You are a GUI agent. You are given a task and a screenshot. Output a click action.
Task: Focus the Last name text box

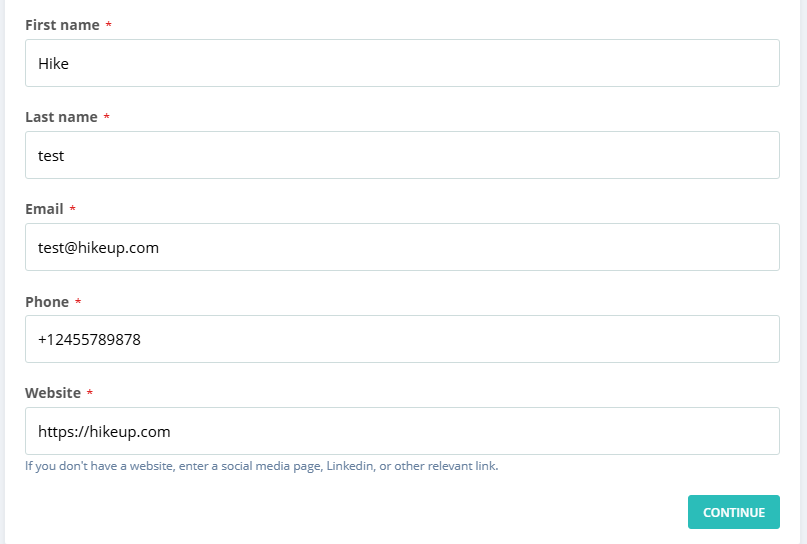402,155
